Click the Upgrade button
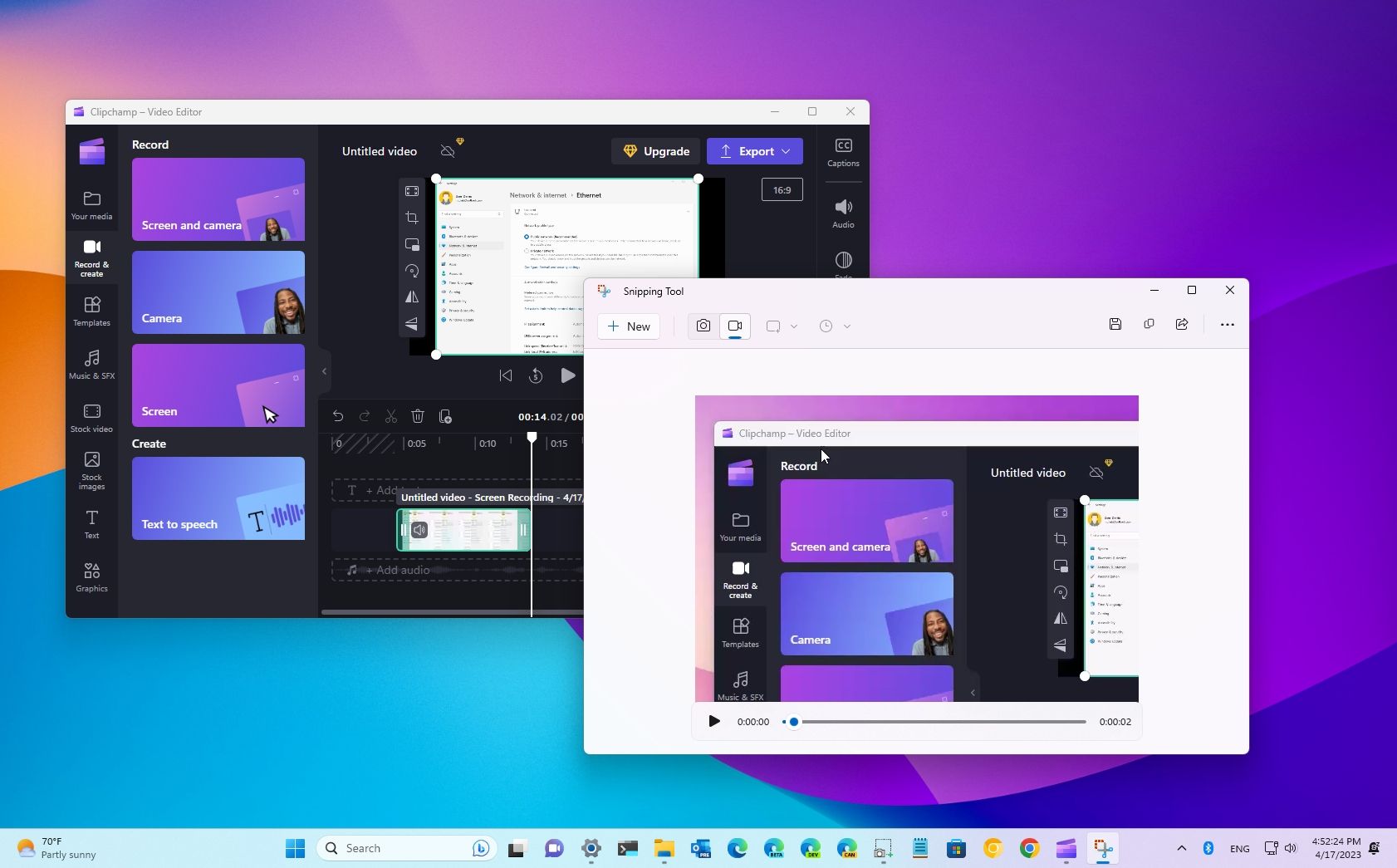1397x868 pixels. point(656,151)
